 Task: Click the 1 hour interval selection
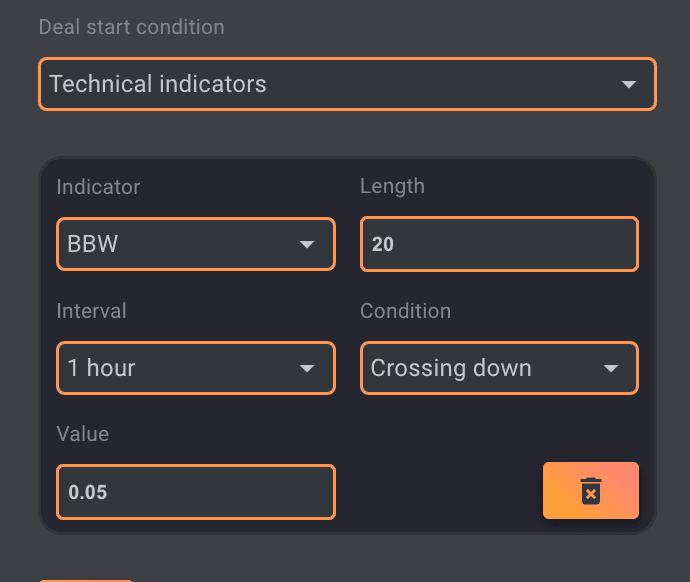click(x=101, y=368)
